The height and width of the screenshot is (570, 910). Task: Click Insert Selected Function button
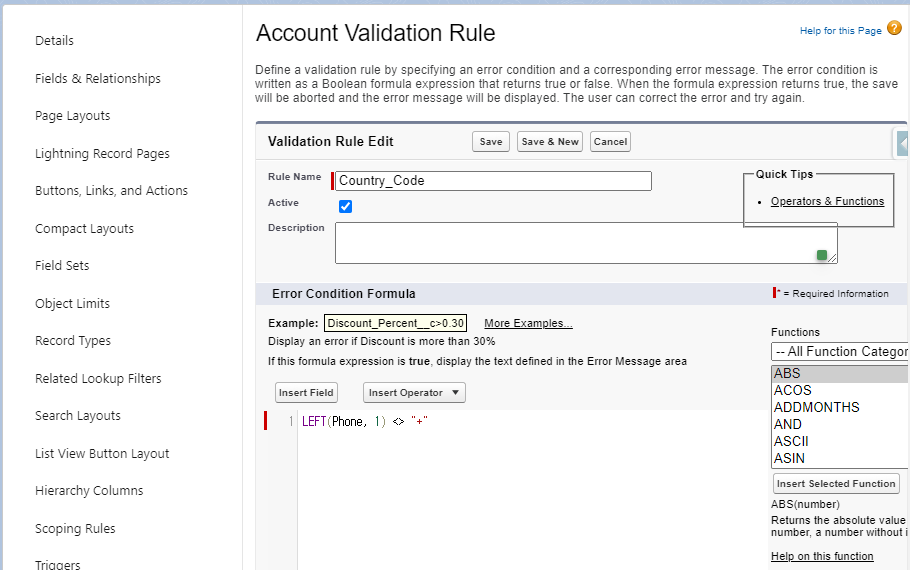836,484
